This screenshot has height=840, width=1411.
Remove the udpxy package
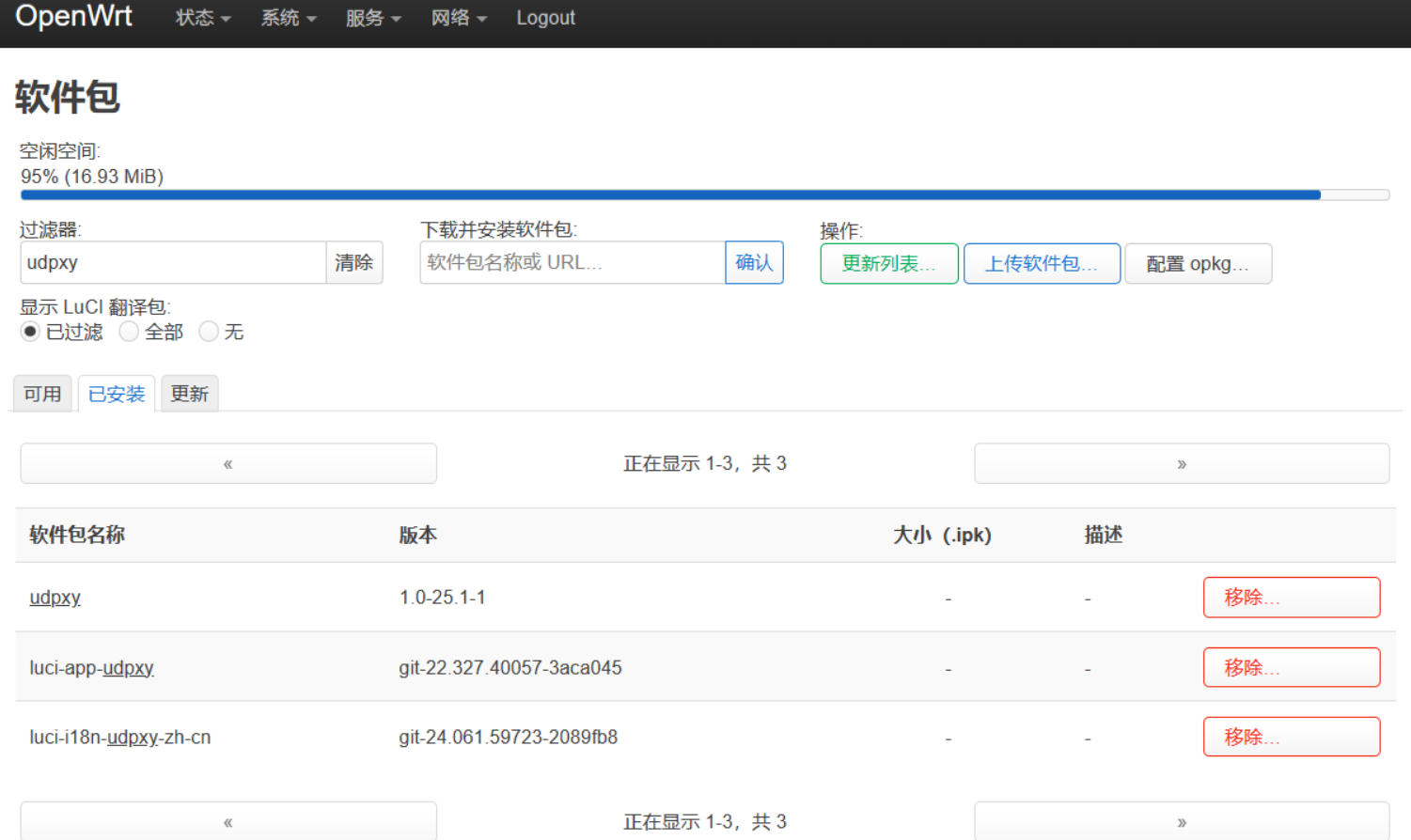1292,598
